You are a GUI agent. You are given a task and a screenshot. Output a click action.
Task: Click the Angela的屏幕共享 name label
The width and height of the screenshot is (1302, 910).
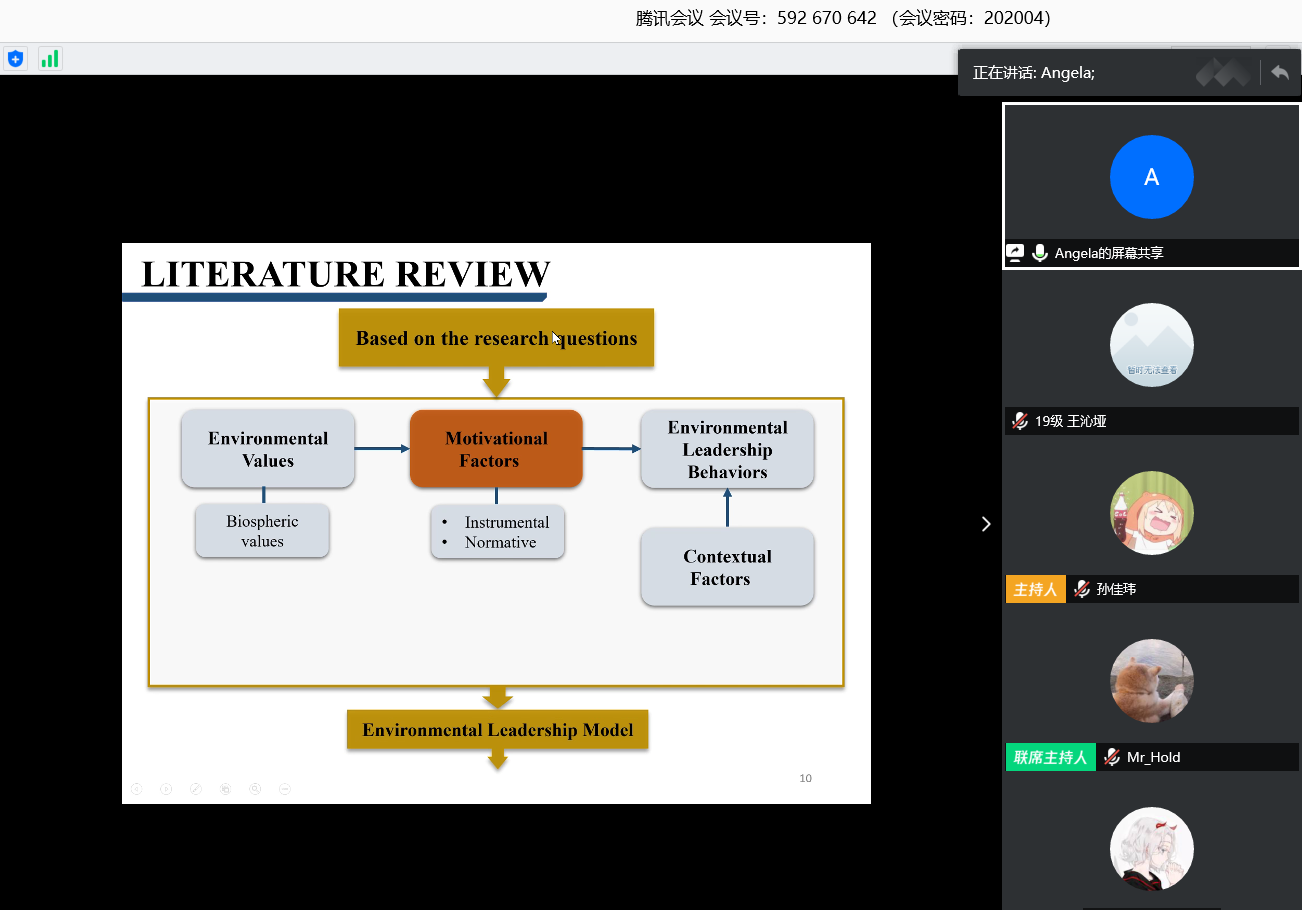[x=1109, y=253]
